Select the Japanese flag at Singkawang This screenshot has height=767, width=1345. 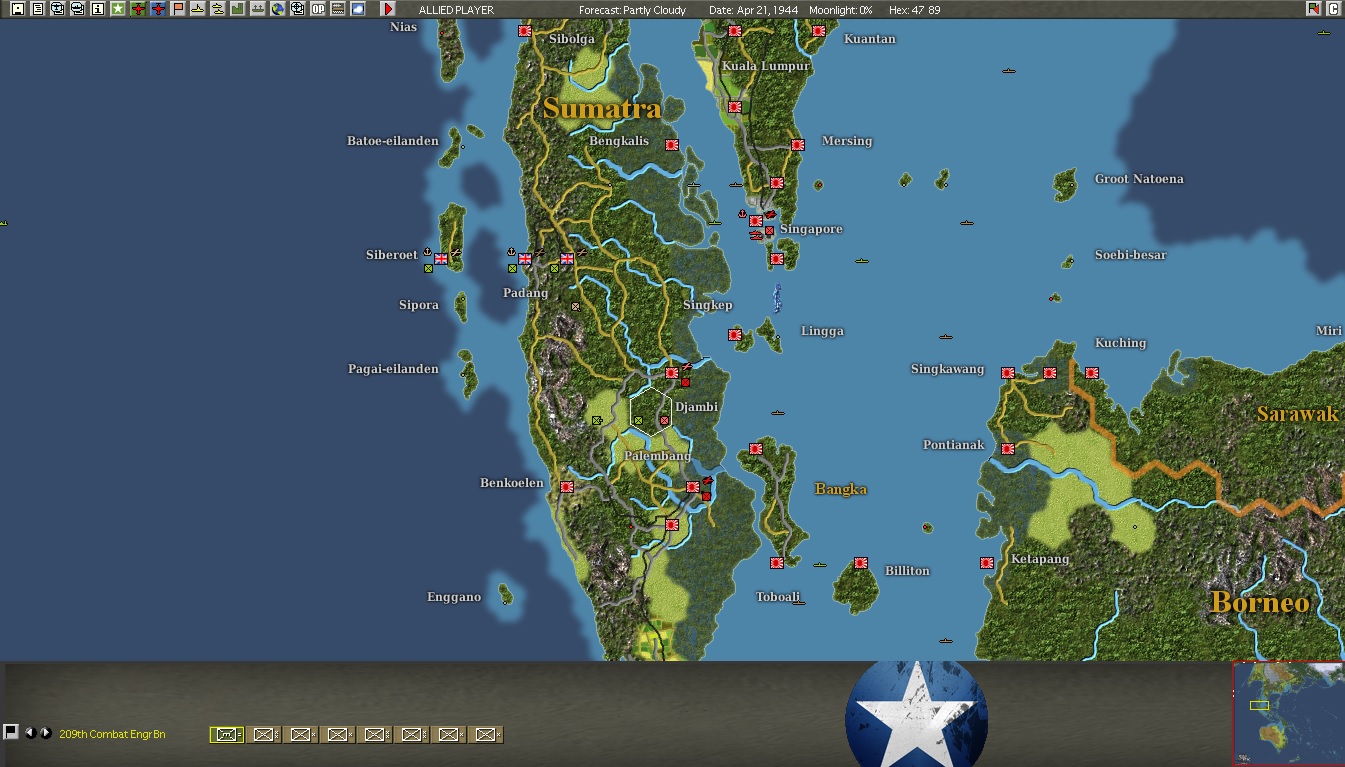[1008, 373]
